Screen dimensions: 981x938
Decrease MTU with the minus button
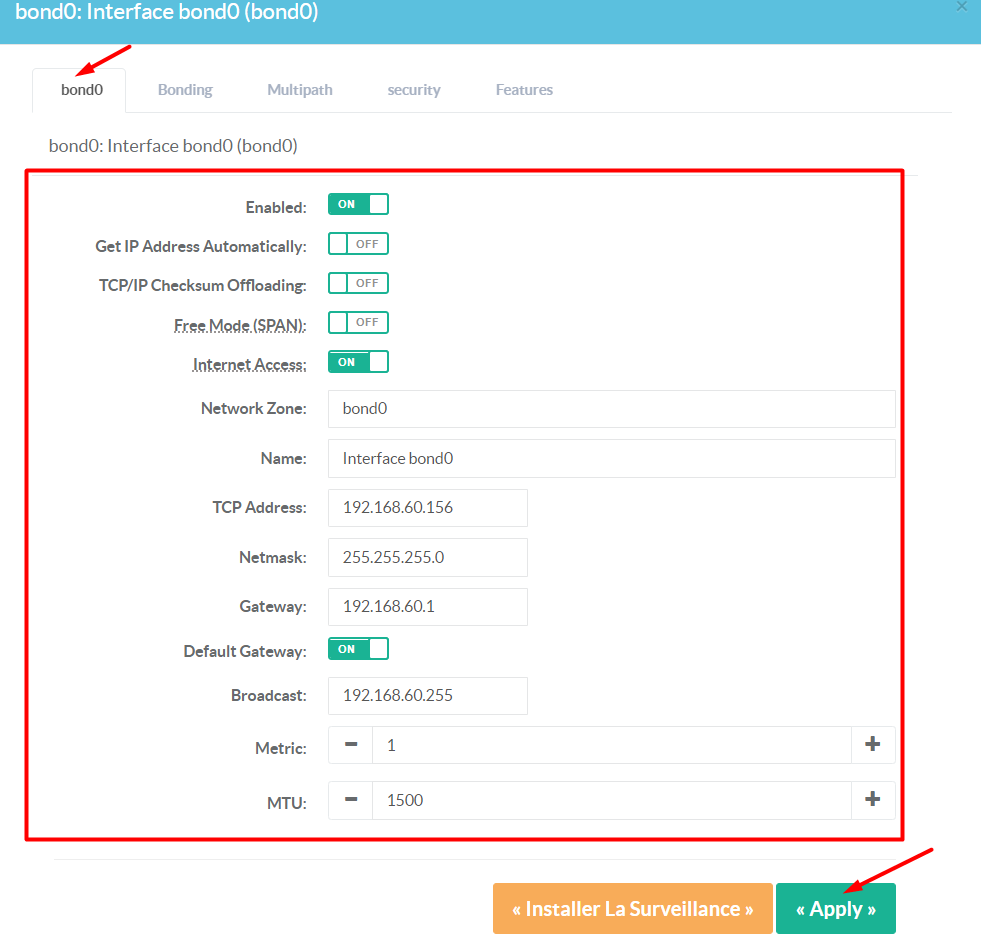coord(351,800)
